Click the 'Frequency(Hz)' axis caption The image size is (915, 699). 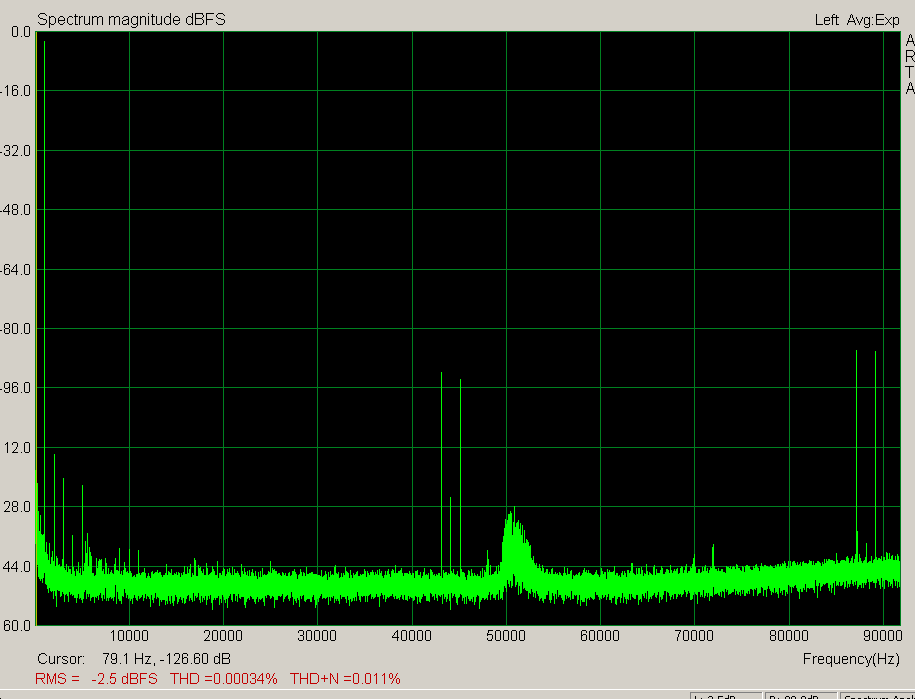coord(851,659)
